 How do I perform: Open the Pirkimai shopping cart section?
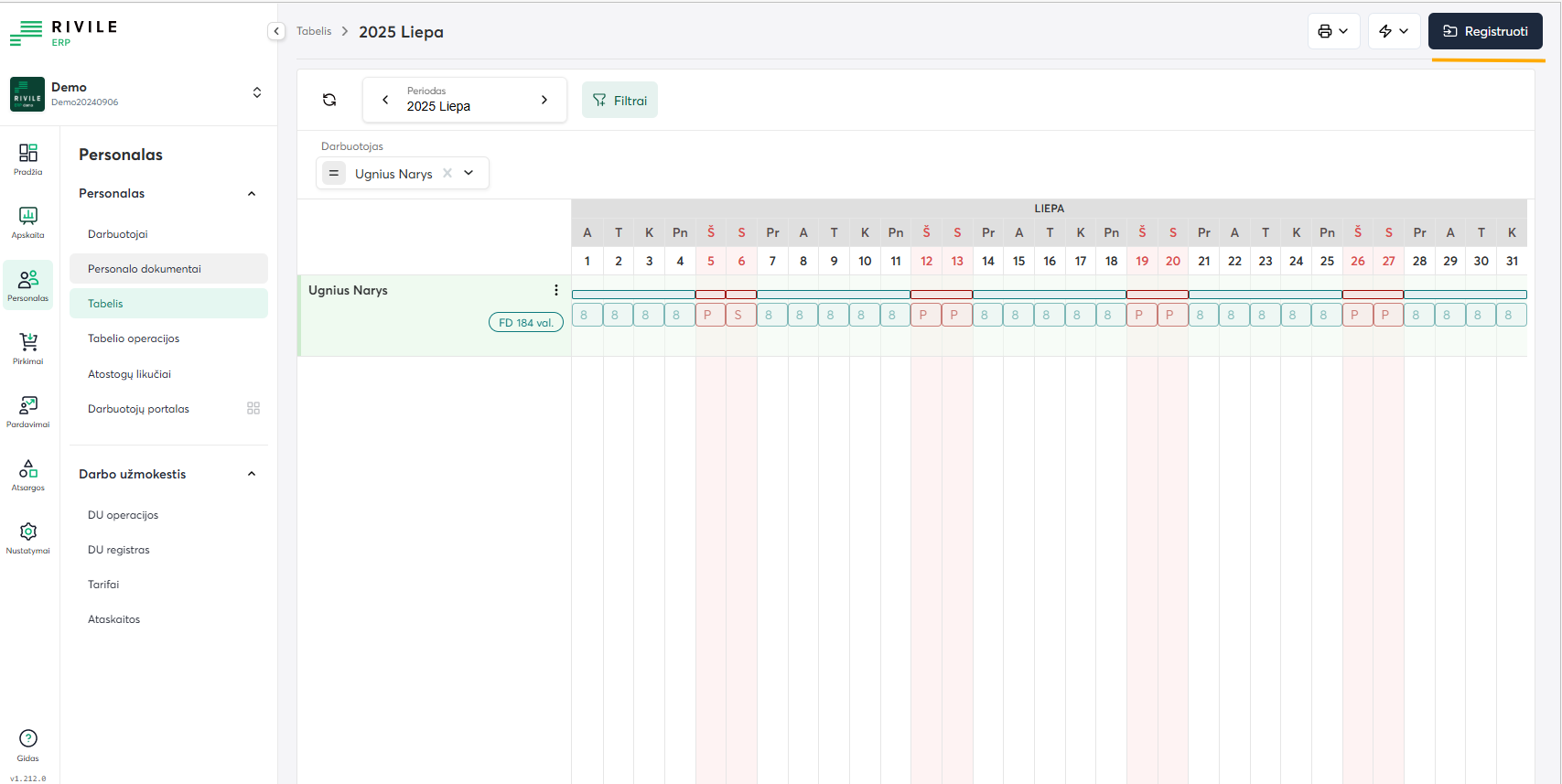28,348
